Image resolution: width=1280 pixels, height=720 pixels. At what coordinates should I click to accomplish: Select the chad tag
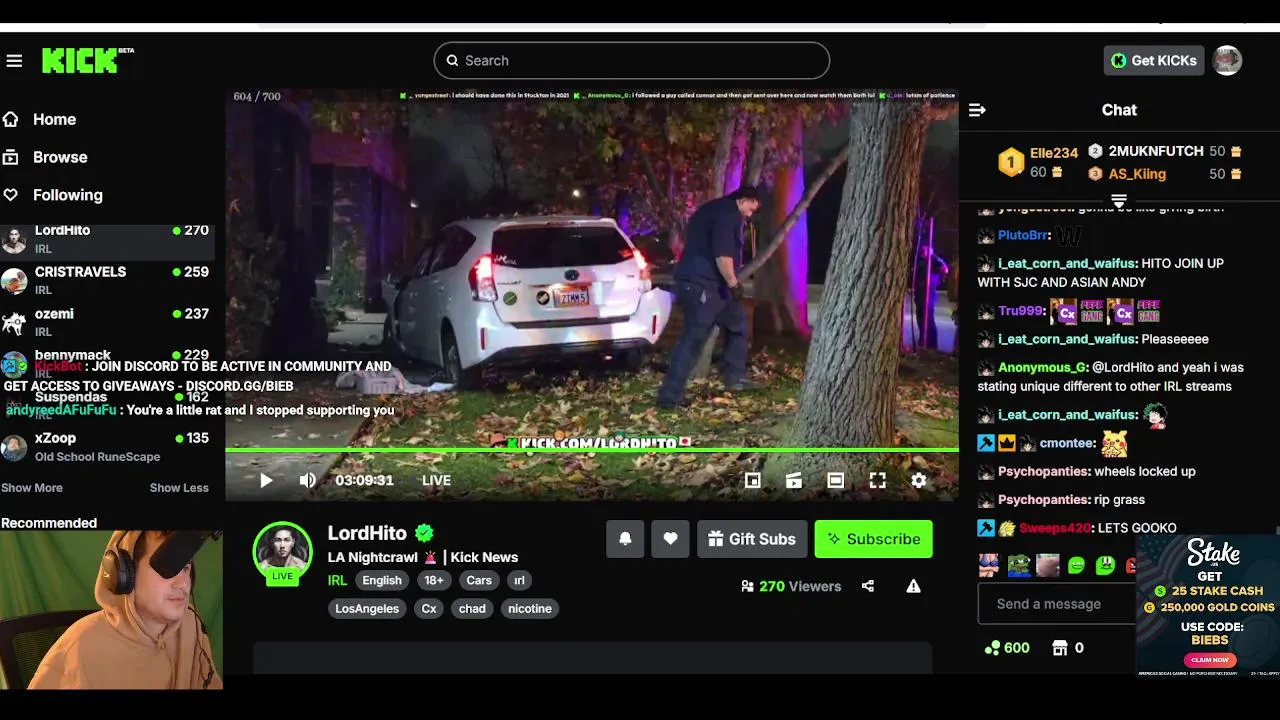coord(472,608)
